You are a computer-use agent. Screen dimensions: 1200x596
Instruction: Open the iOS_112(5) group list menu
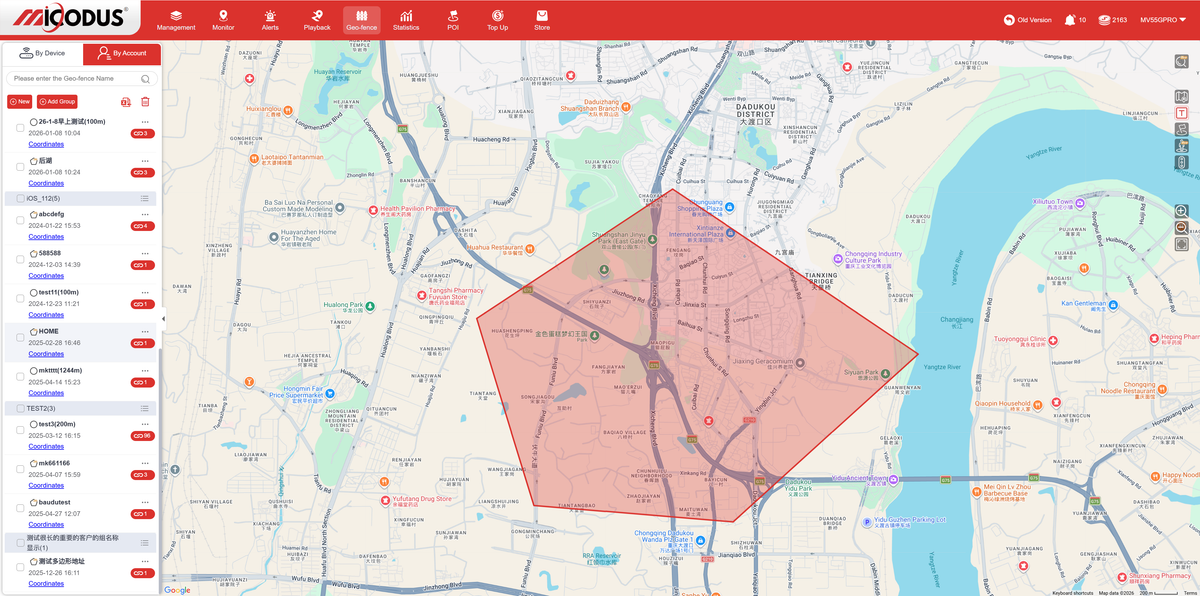[x=145, y=199]
